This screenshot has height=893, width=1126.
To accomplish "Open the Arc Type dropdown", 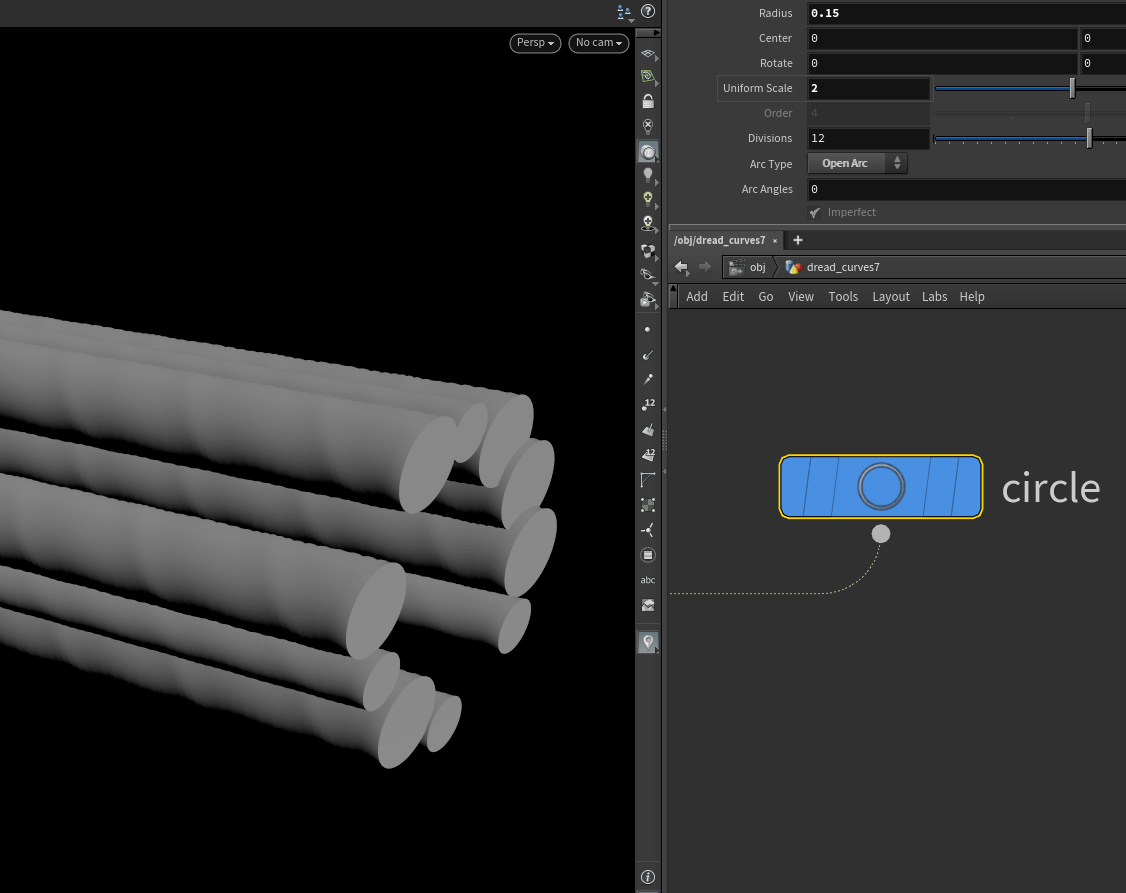I will point(857,164).
